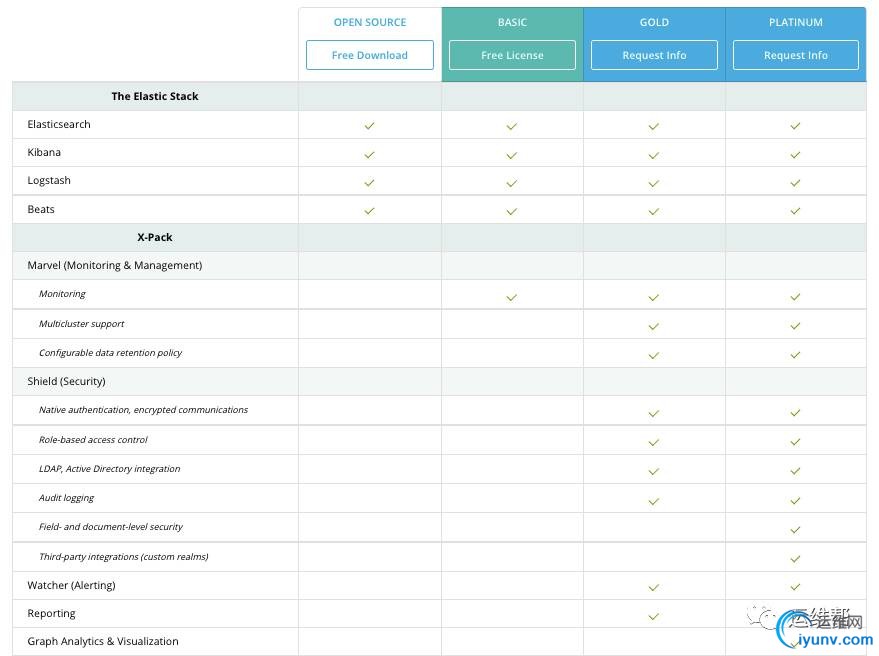Click Beats checkmark in Open Source column
The width and height of the screenshot is (879, 656).
pyautogui.click(x=369, y=211)
